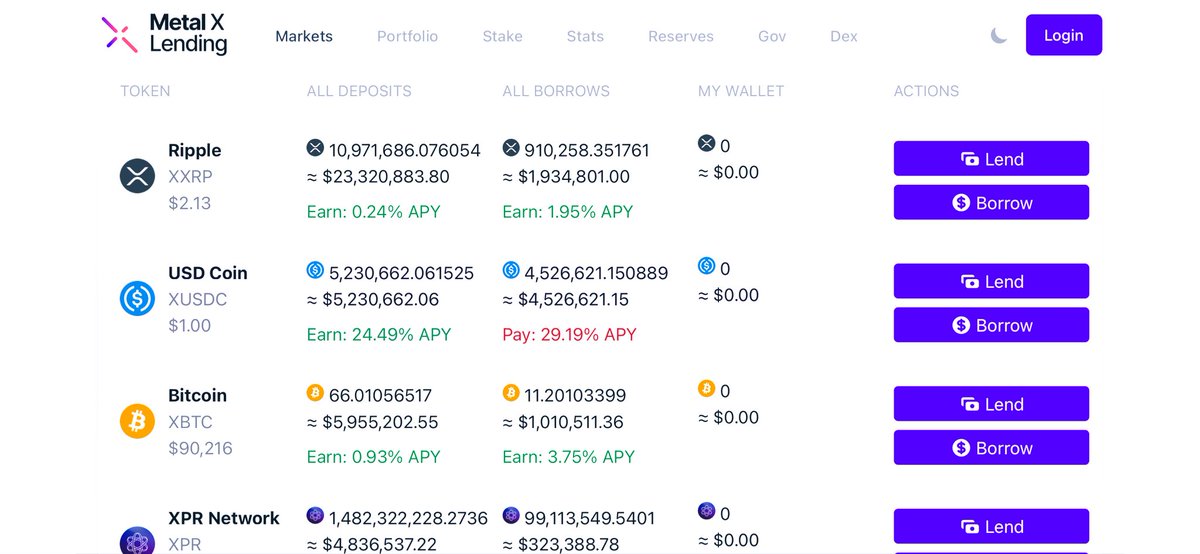This screenshot has height=554, width=1200.
Task: Click the TOKEN column header
Action: 145,91
